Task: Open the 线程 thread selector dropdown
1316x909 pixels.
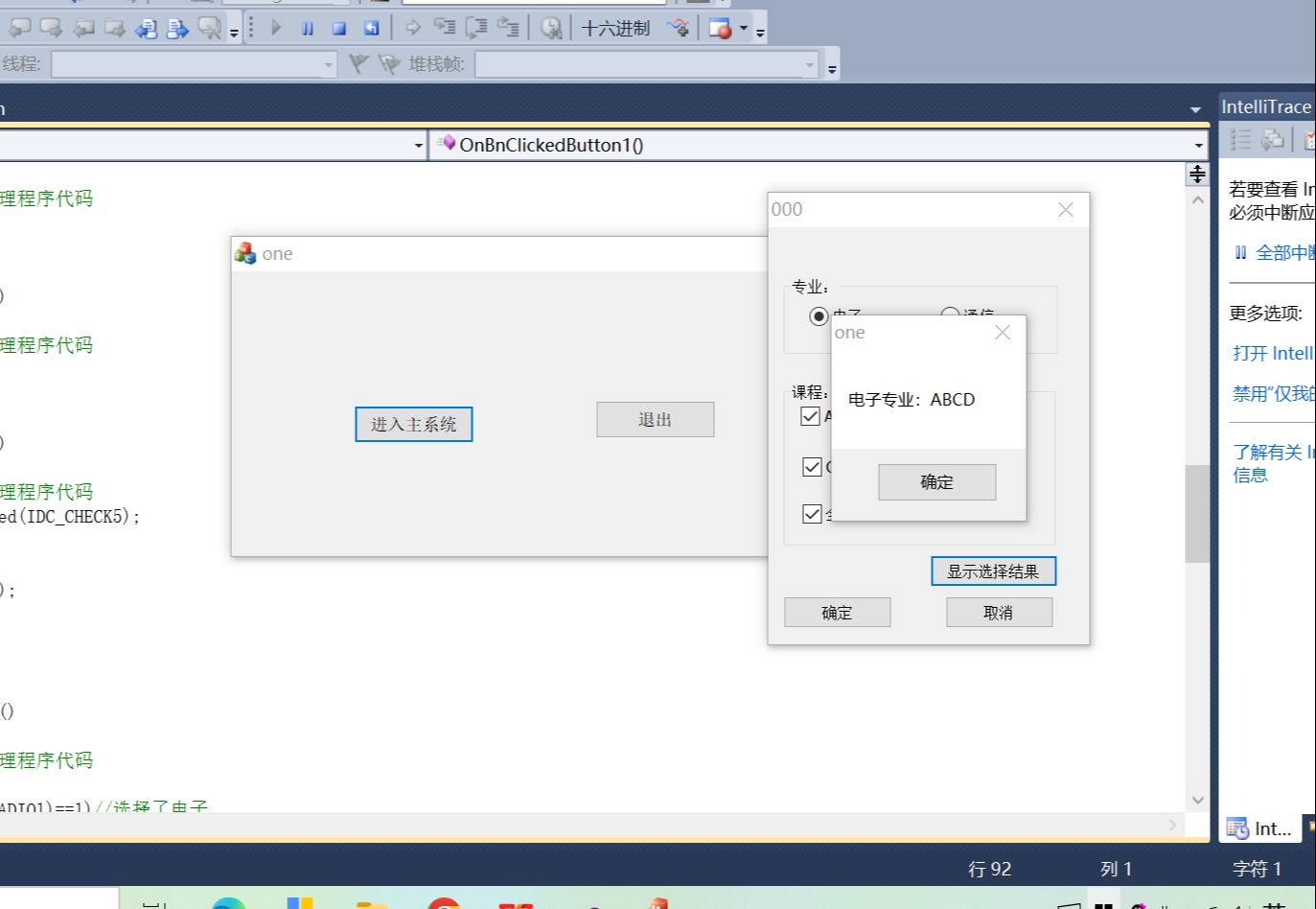Action: tap(330, 64)
